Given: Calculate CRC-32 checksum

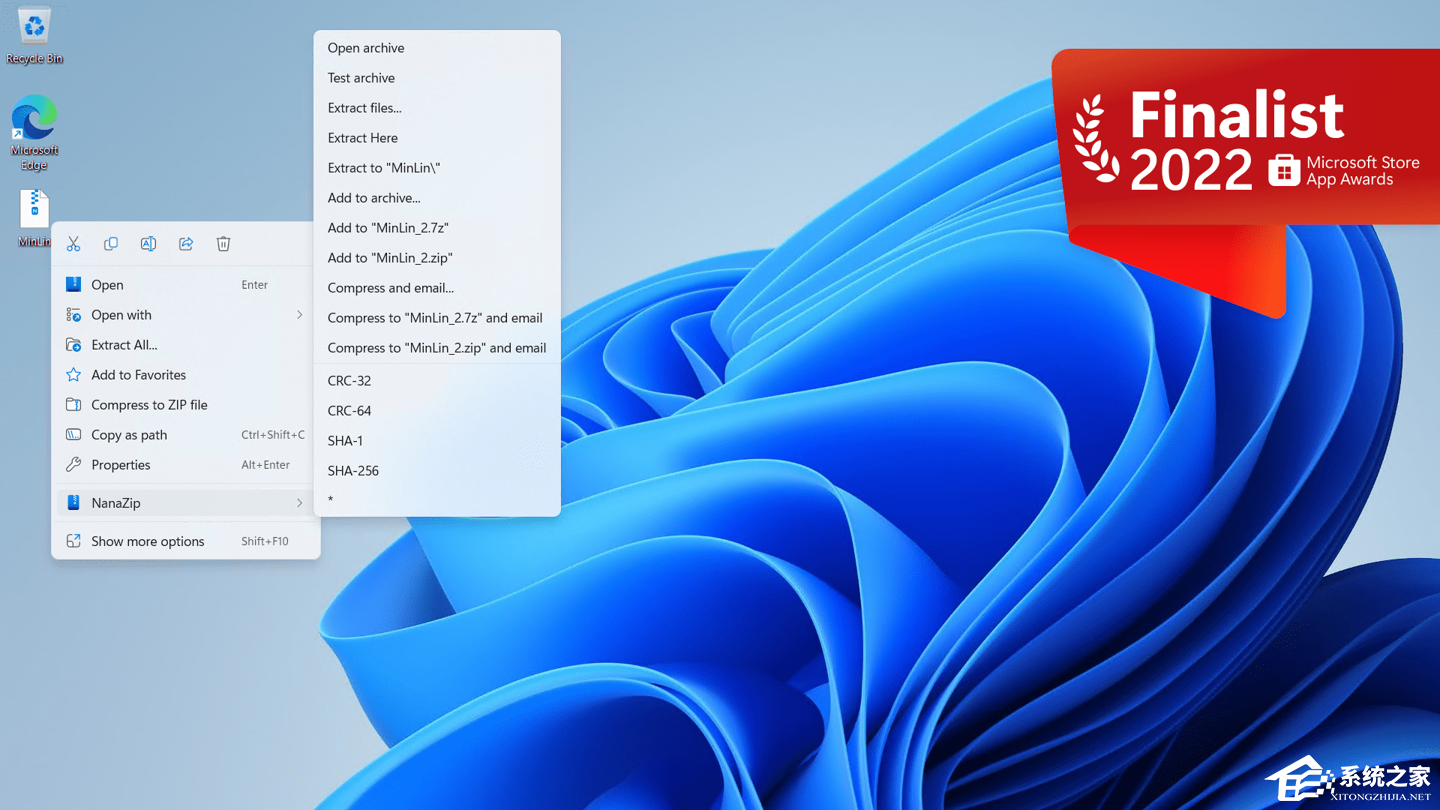Looking at the screenshot, I should (437, 381).
